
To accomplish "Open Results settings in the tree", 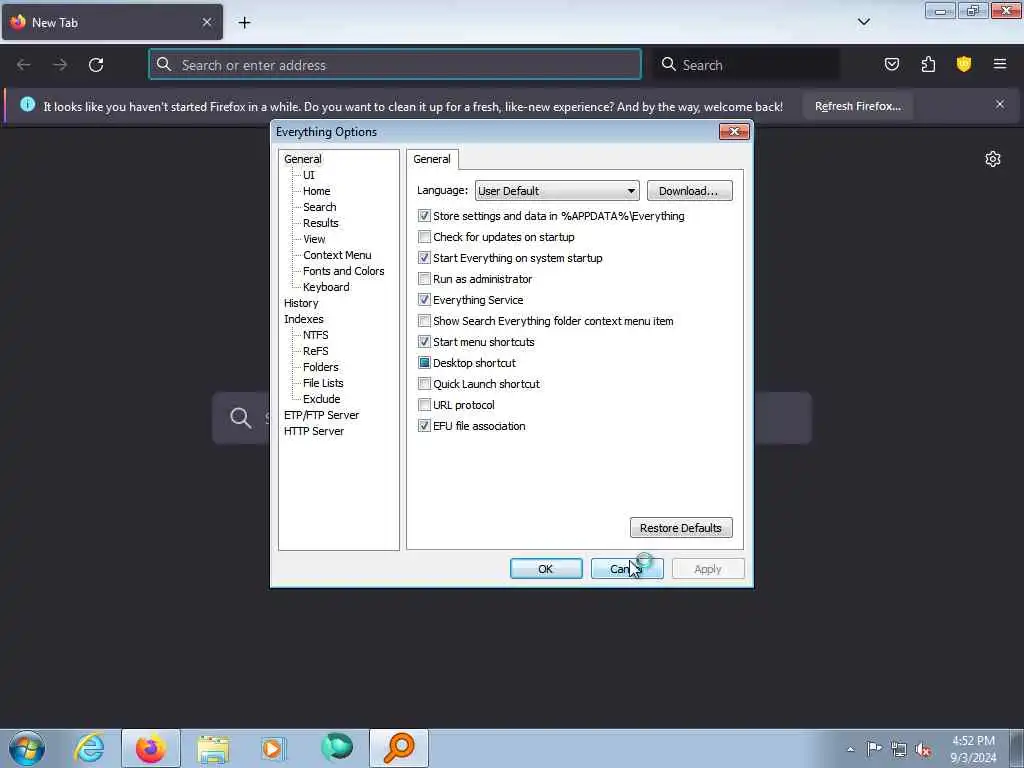I will (321, 223).
